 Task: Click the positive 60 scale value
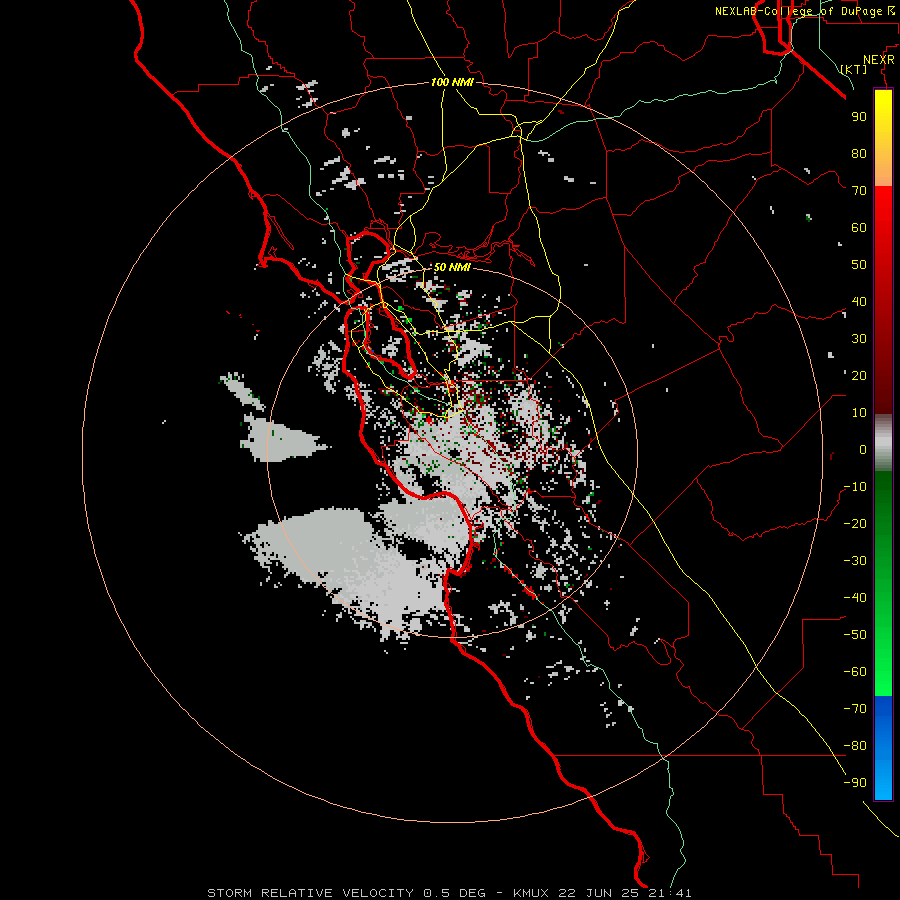click(x=859, y=227)
